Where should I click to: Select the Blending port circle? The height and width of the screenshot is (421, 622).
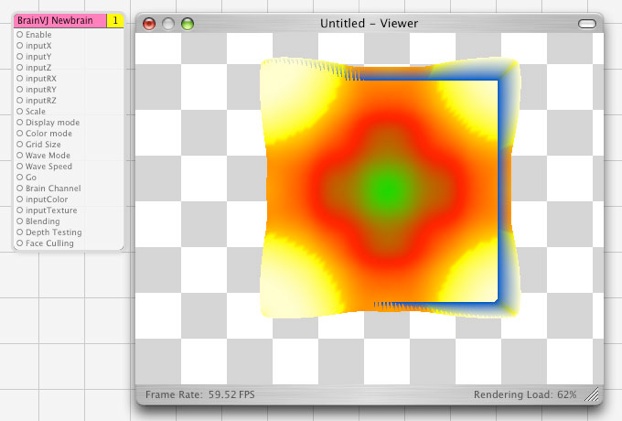(x=19, y=221)
